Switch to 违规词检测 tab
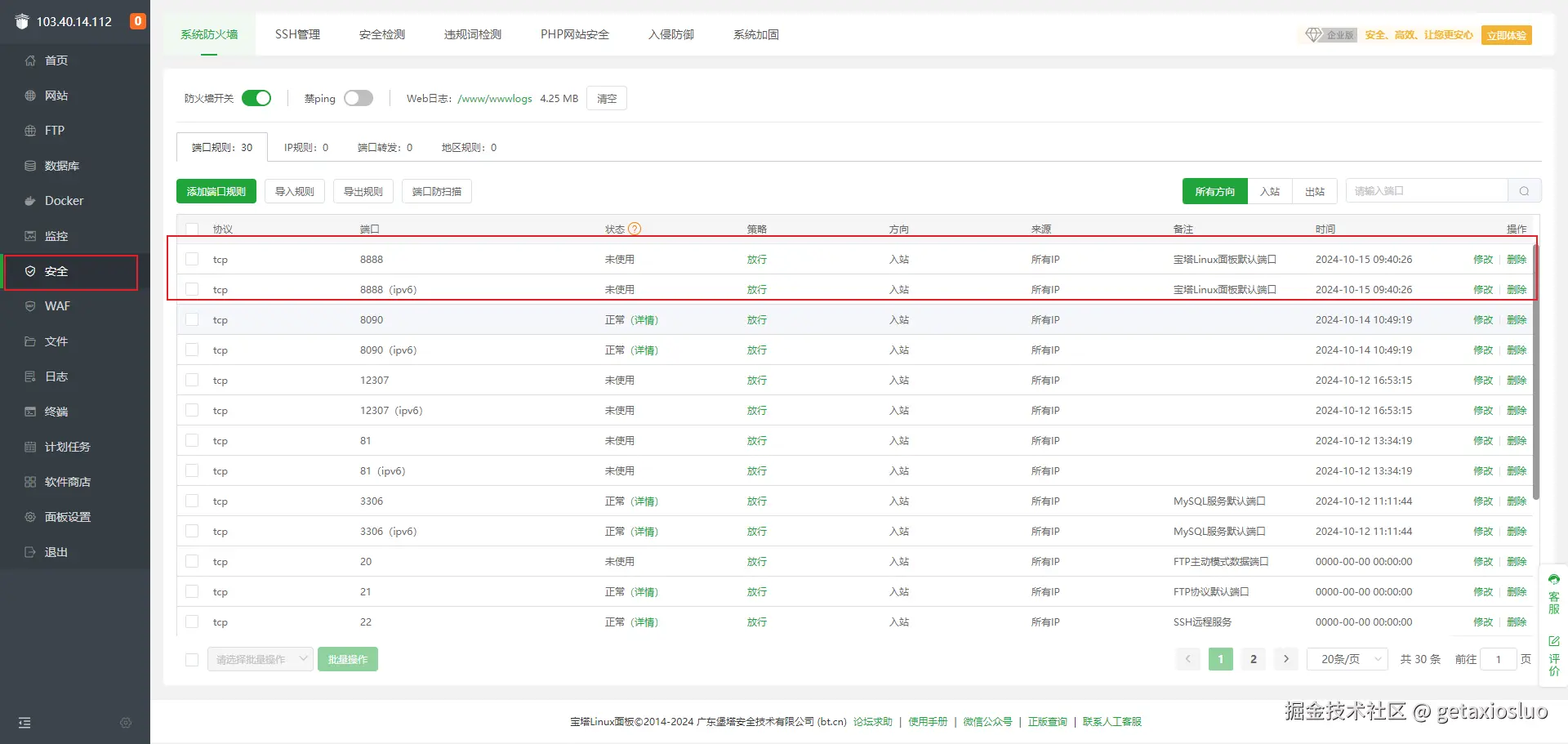Screen dimensions: 1568x744 (473, 34)
